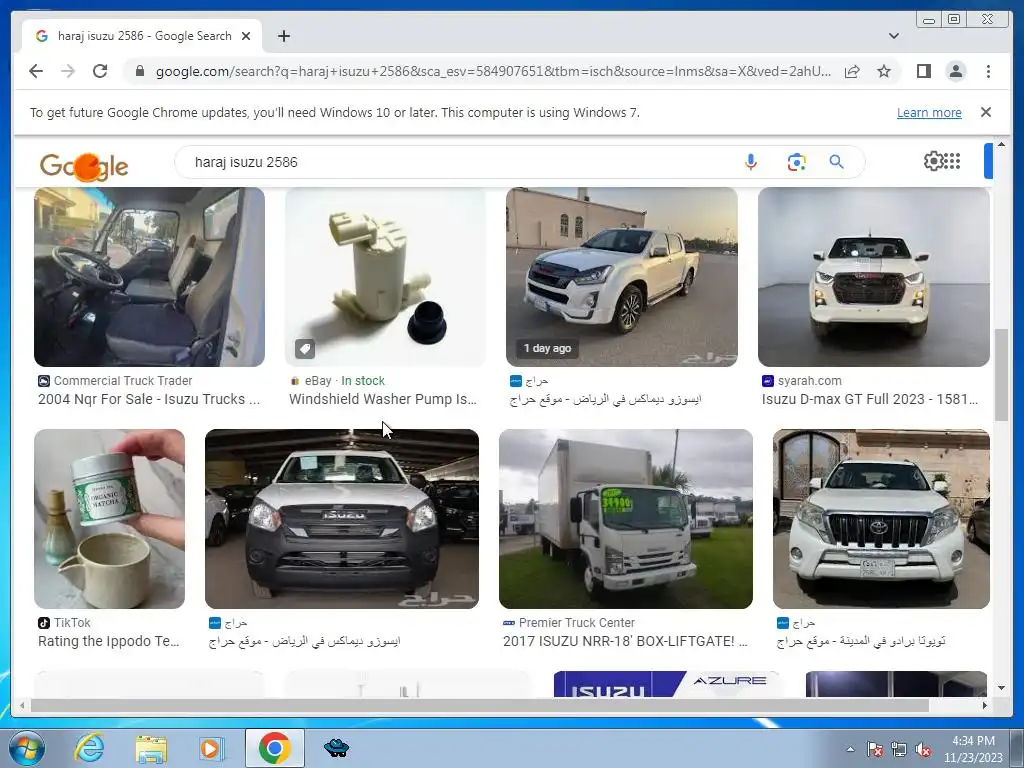Submit search with magnifier icon
1024x768 pixels.
point(836,162)
